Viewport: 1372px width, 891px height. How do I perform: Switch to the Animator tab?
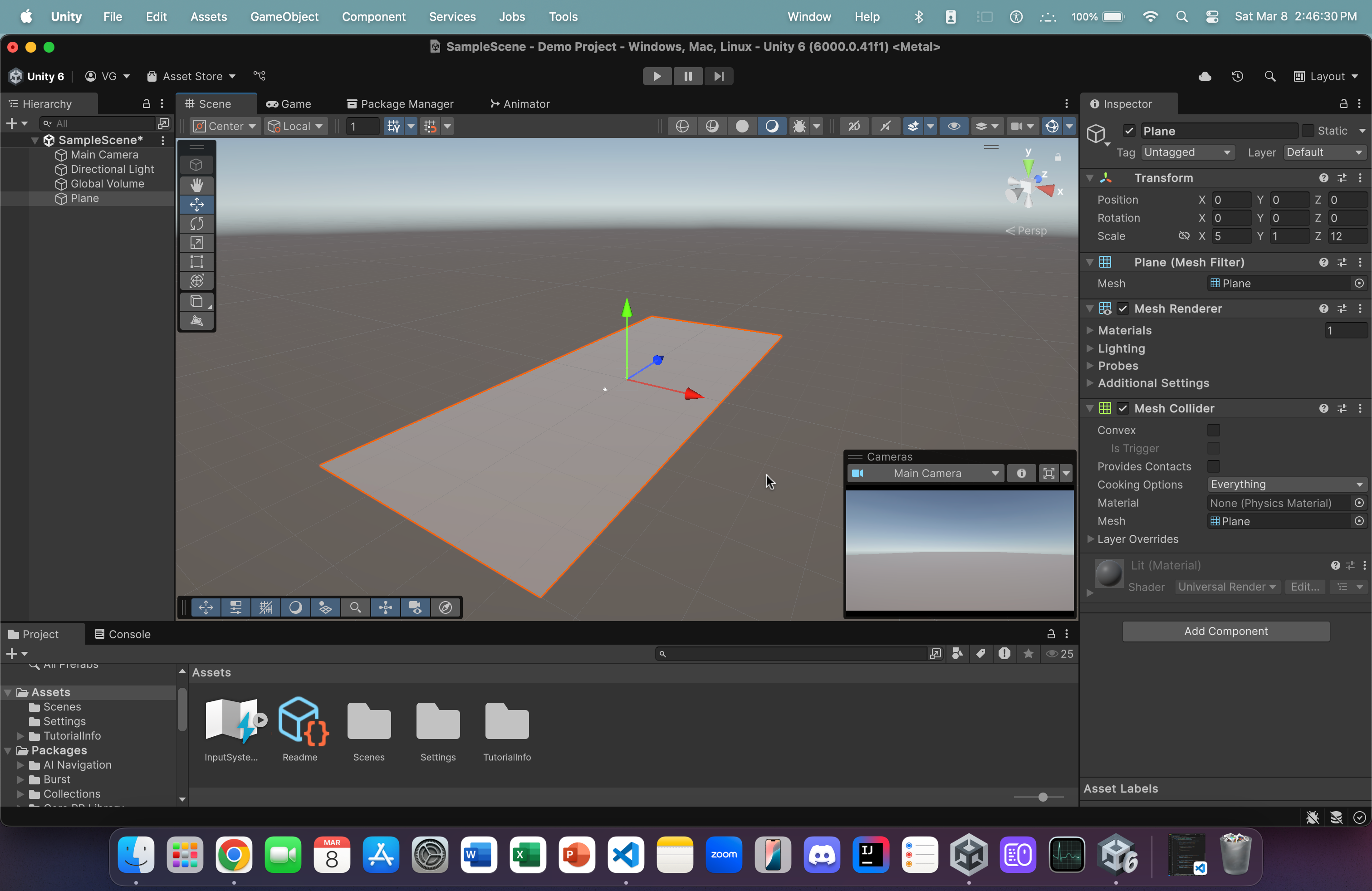[519, 104]
